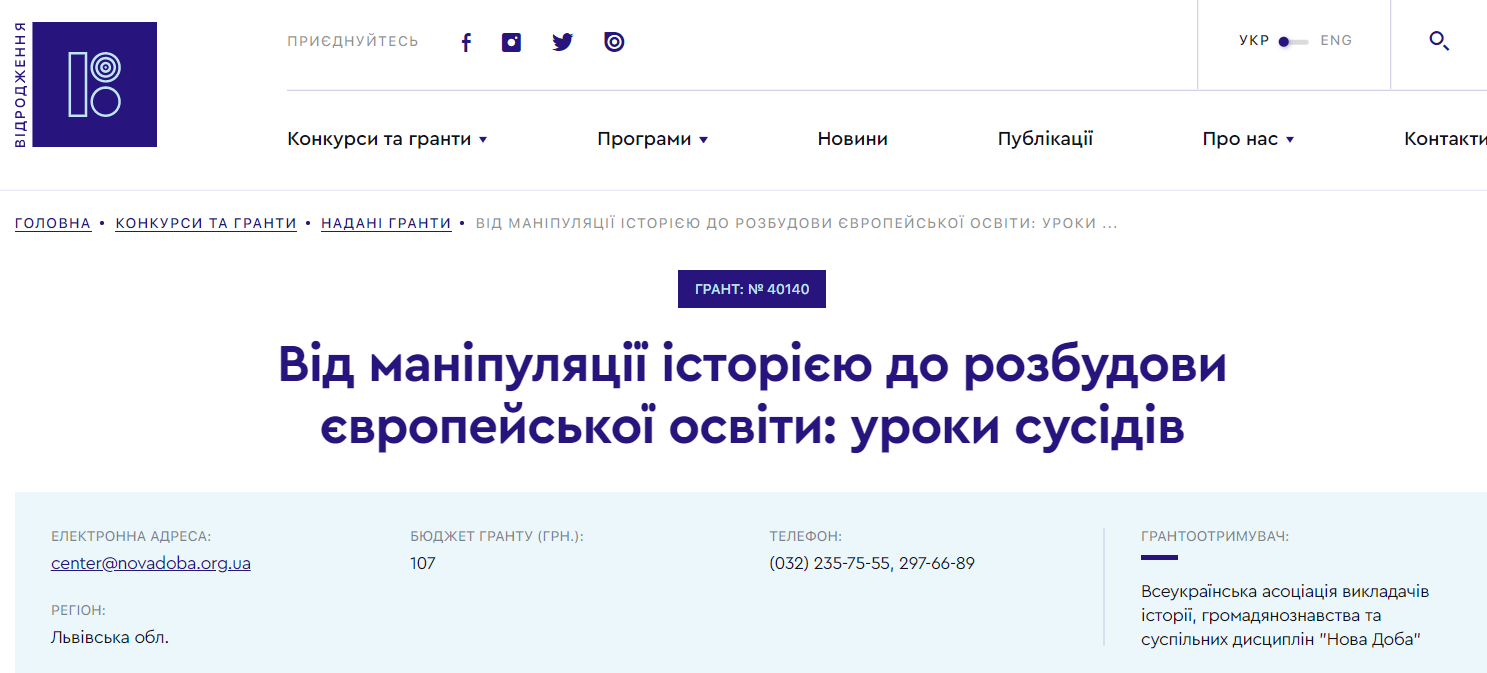
Task: Set the language switch to УКР
Action: (x=1253, y=40)
